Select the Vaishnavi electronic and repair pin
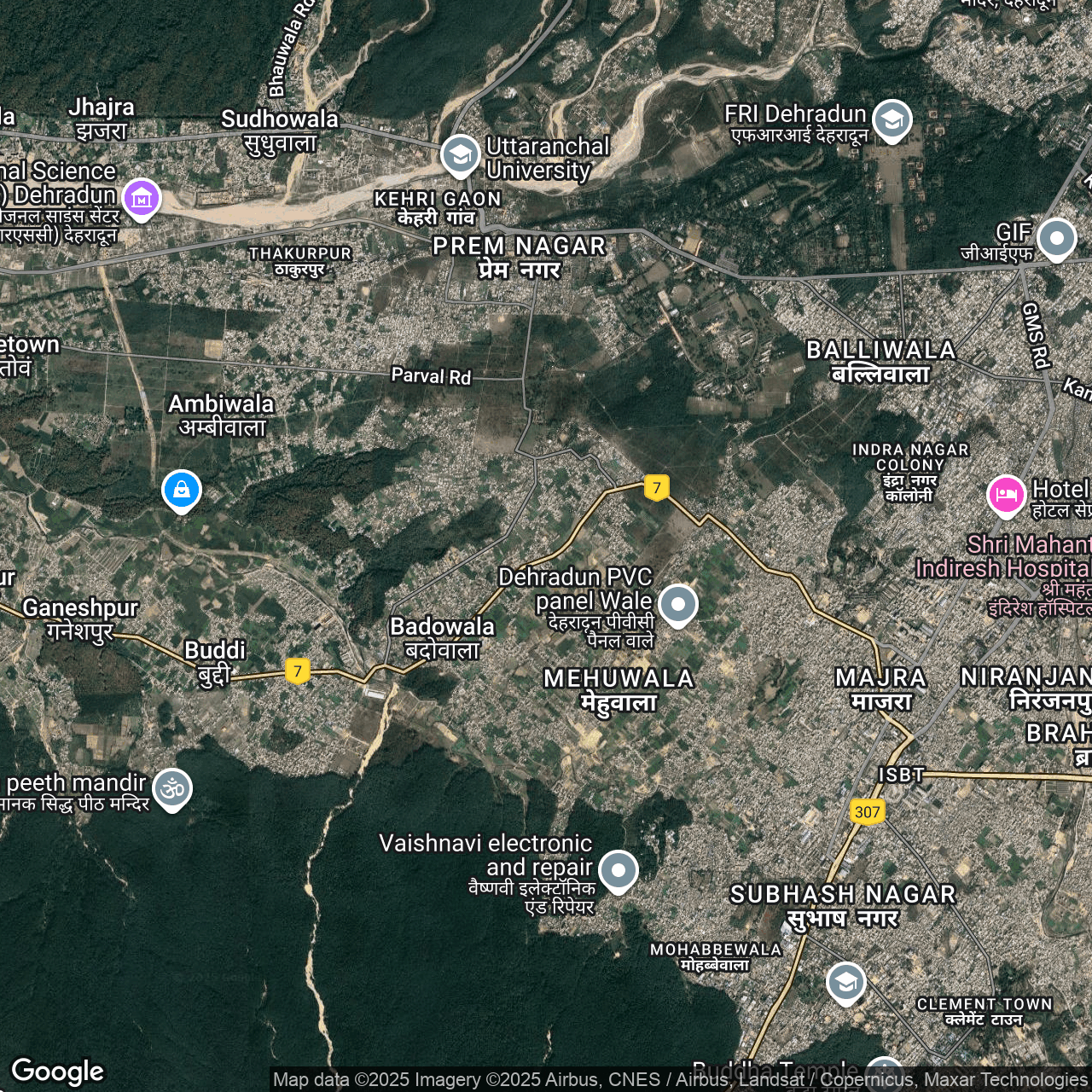 coord(619,871)
